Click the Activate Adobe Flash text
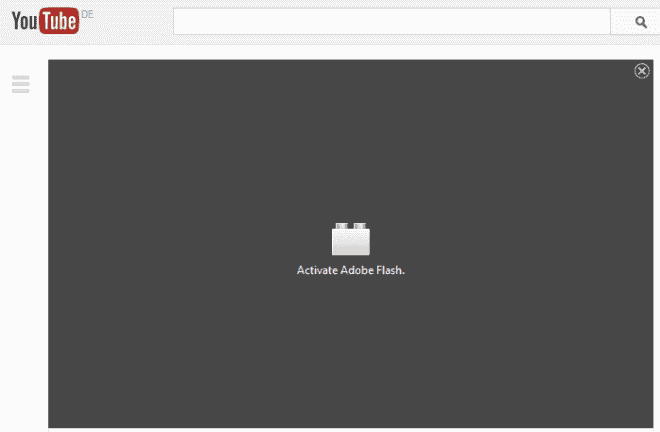This screenshot has width=660, height=432. 350,270
